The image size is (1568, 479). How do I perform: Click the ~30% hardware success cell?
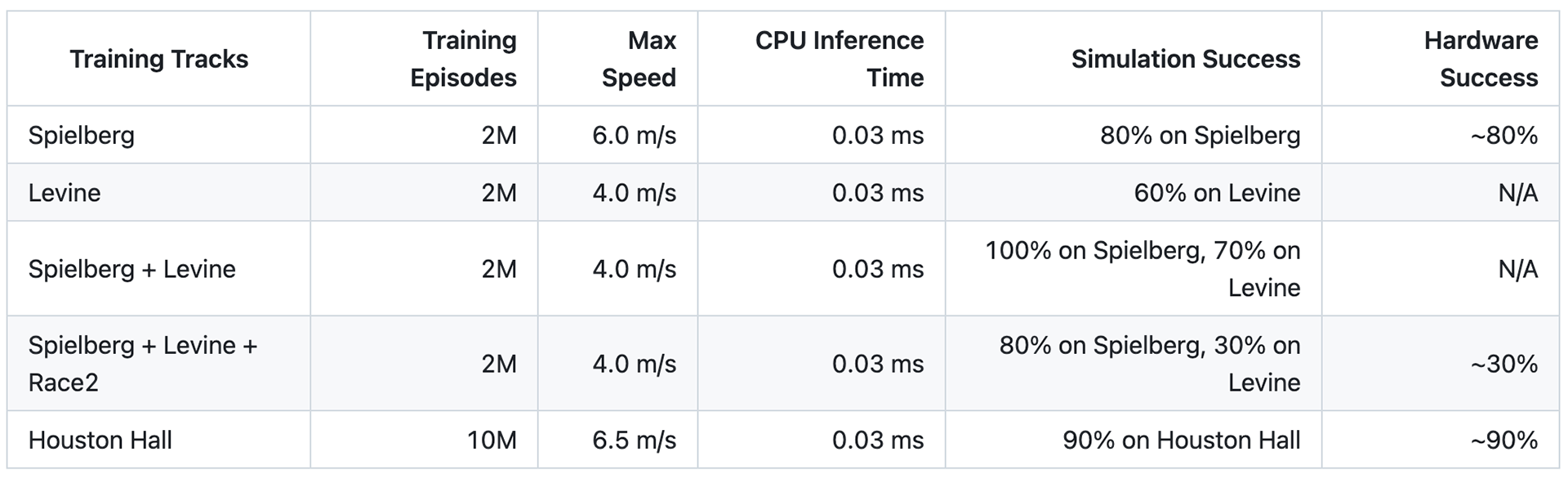(1504, 364)
